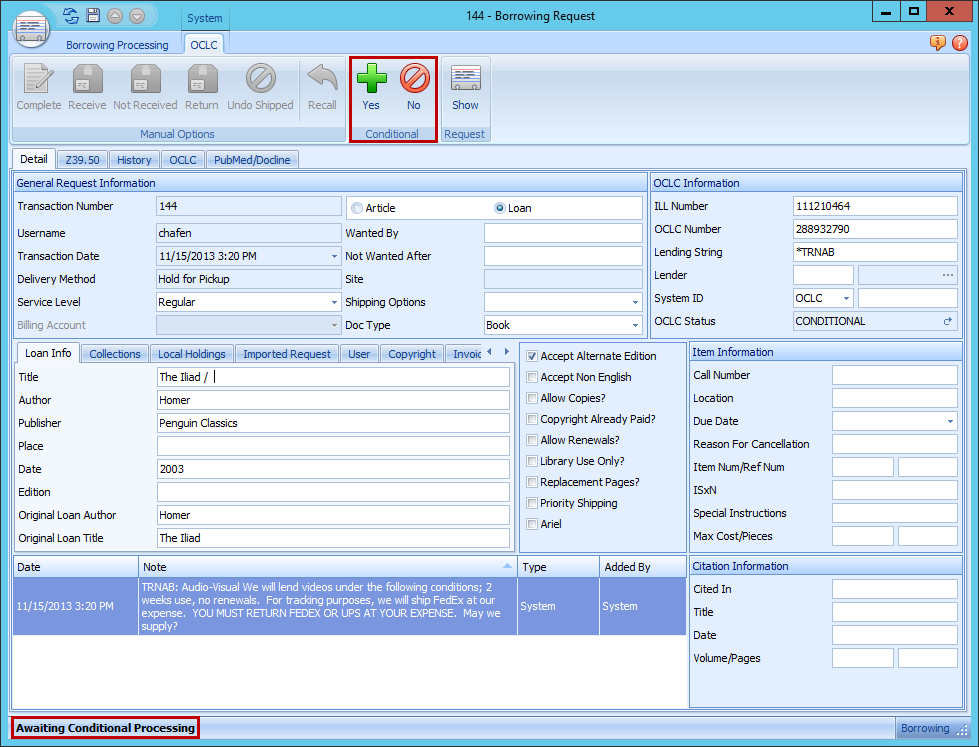Click the Not Received toolbar icon
This screenshot has width=979, height=747.
[x=144, y=88]
